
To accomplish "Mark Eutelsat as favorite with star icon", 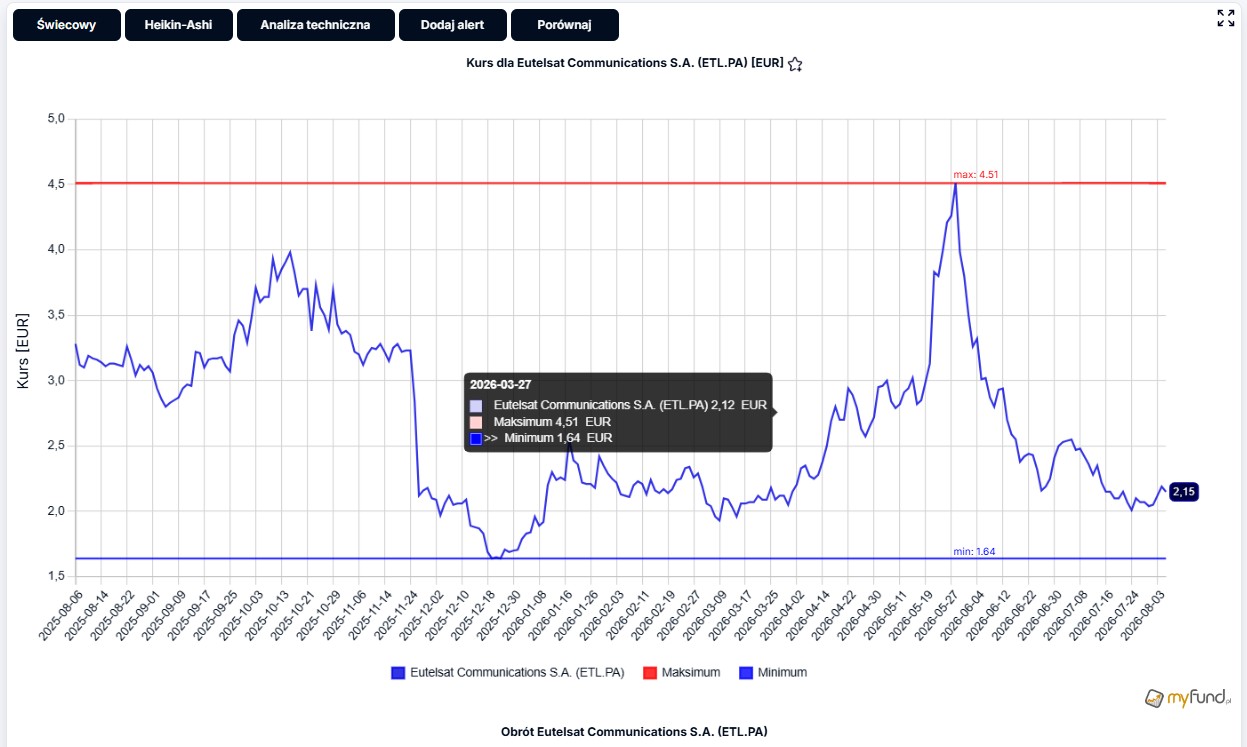I will coord(795,64).
